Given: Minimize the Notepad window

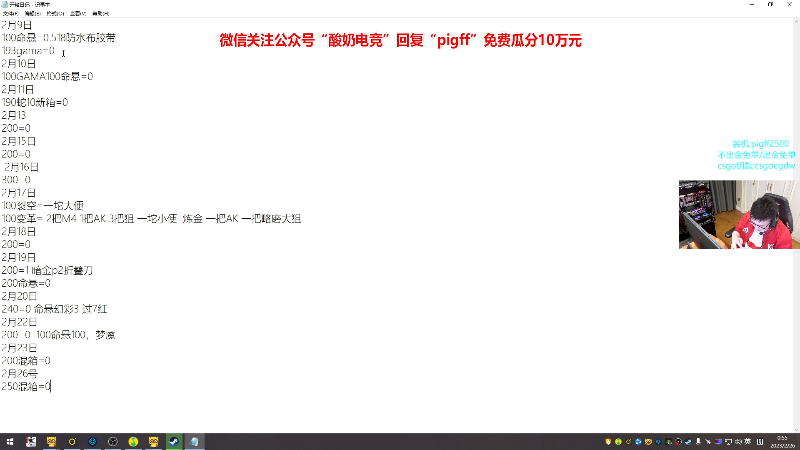Looking at the screenshot, I should pos(752,4).
